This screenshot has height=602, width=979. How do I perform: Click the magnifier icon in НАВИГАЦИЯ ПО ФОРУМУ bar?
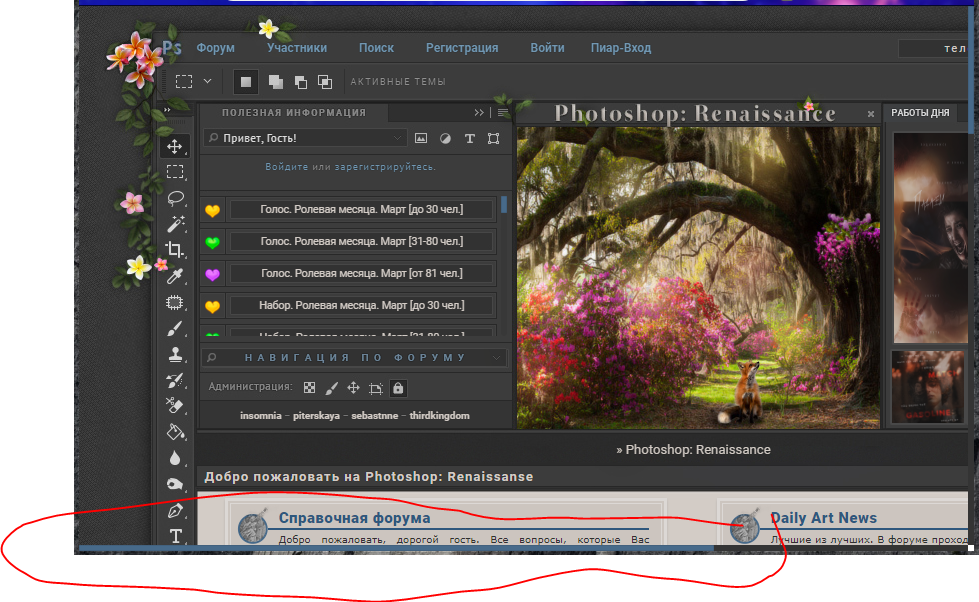212,357
